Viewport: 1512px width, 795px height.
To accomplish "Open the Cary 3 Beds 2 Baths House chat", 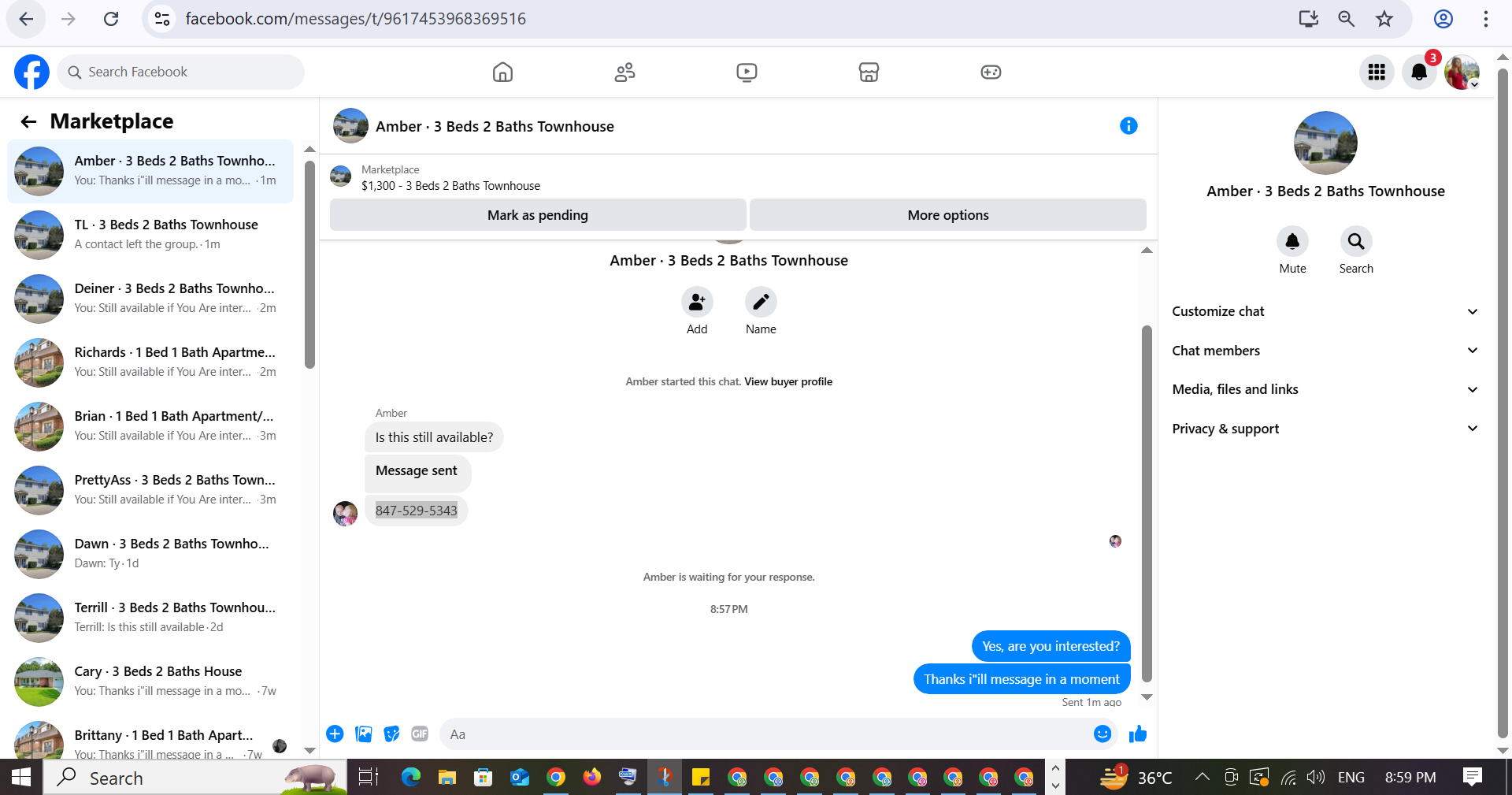I will click(x=150, y=682).
